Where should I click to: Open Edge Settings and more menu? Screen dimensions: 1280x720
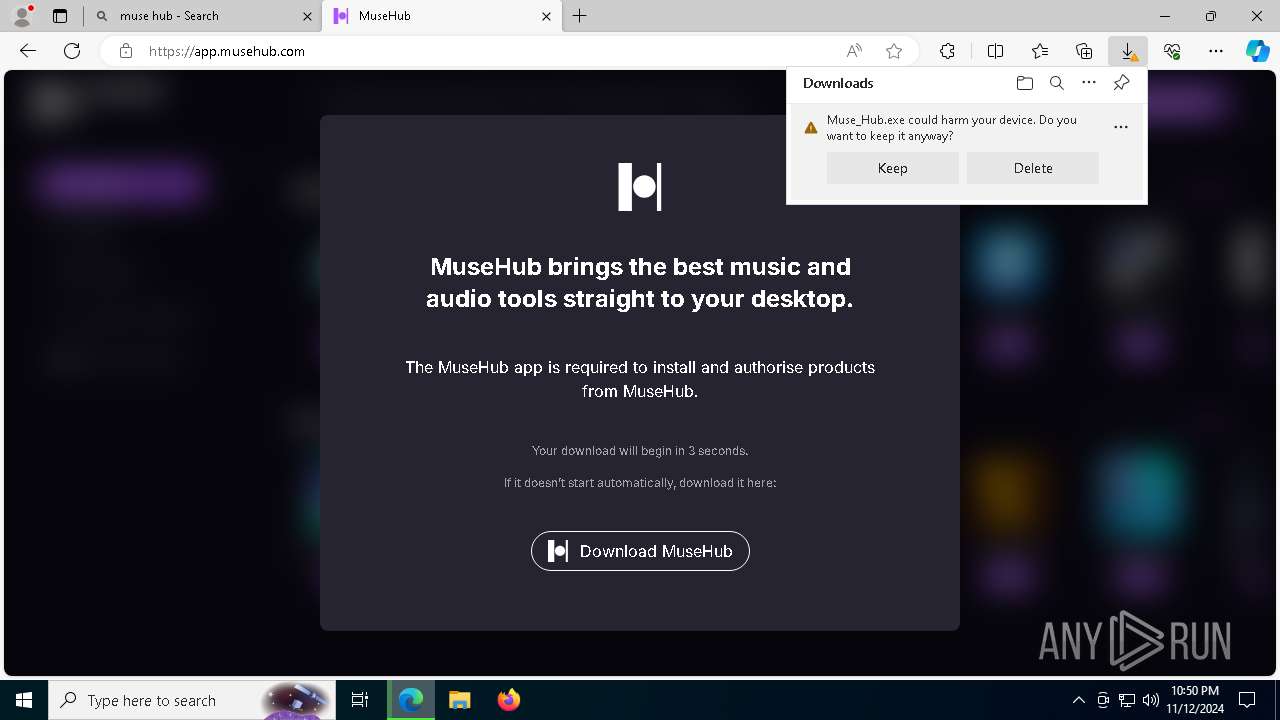click(x=1216, y=51)
